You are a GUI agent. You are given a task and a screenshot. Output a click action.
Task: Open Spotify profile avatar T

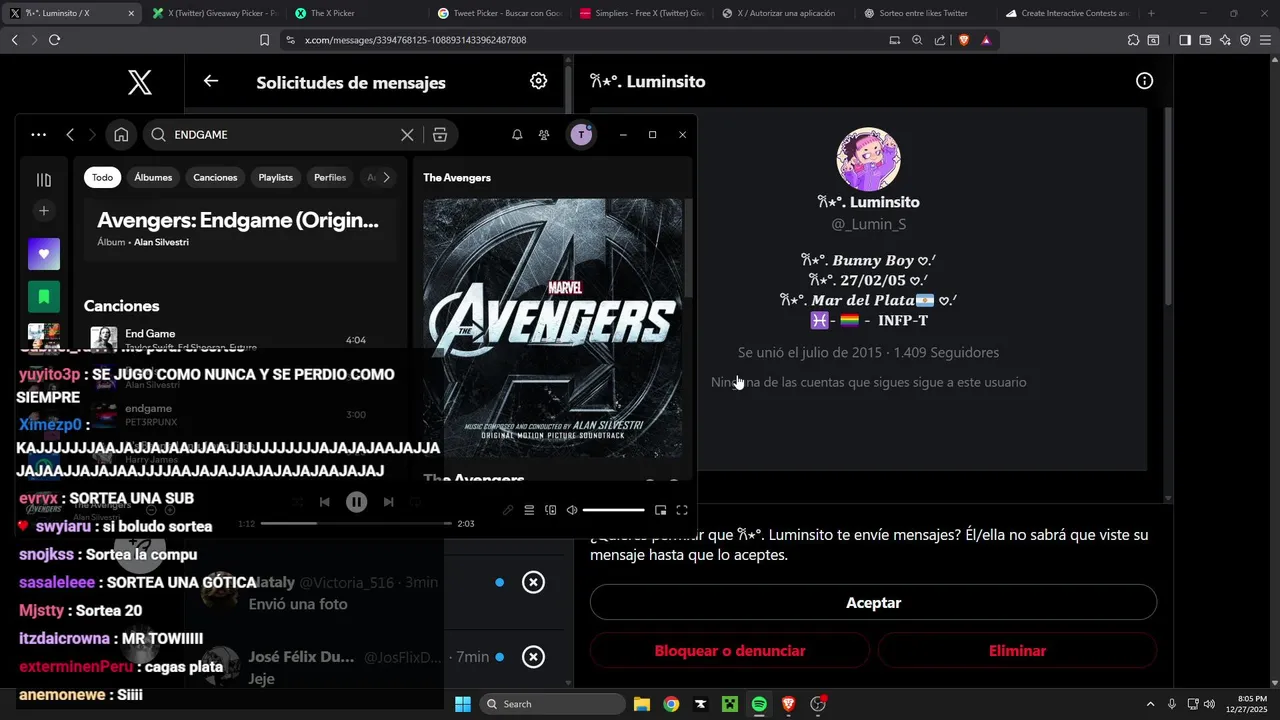coord(581,134)
